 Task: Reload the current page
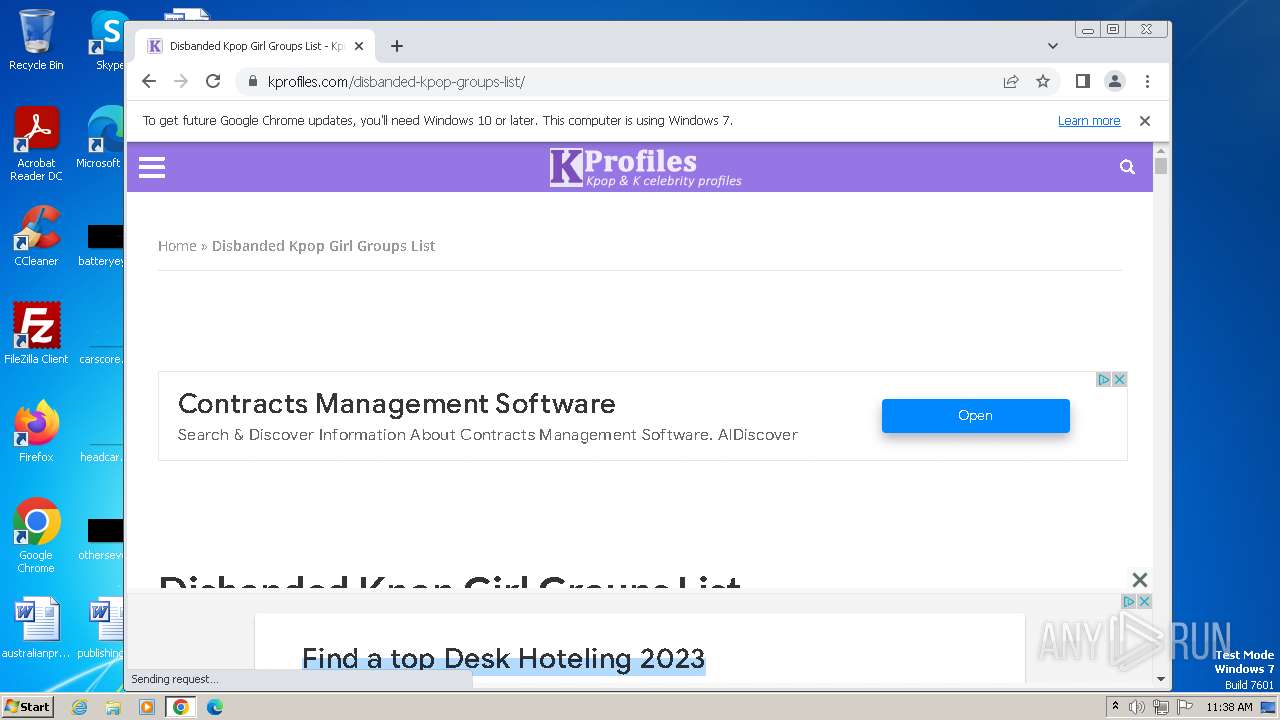click(213, 81)
